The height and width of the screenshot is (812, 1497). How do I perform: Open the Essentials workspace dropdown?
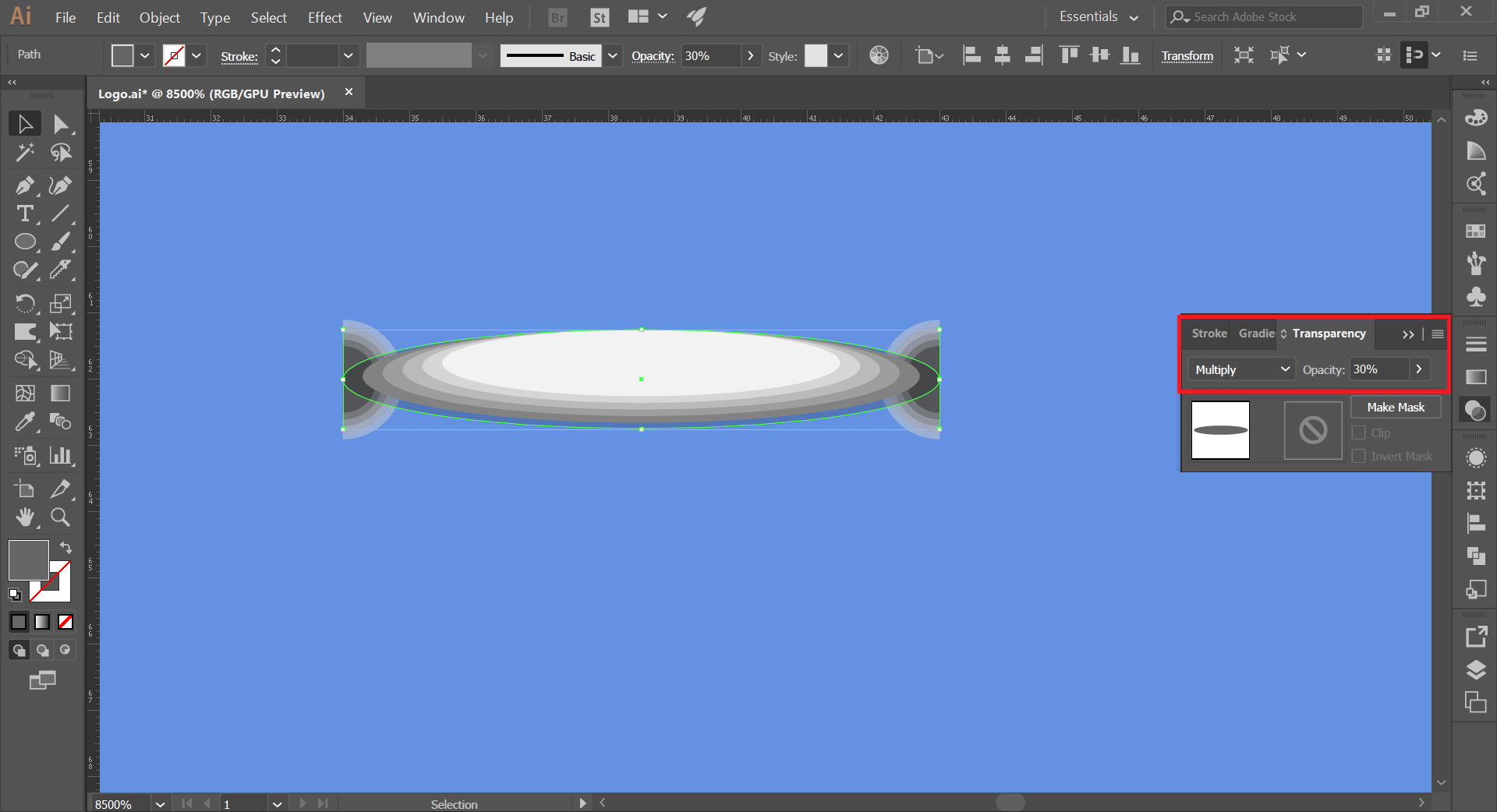[x=1099, y=16]
